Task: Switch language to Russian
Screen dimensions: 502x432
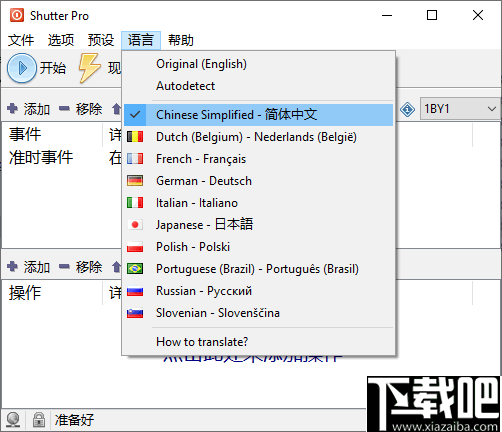Action: [x=259, y=291]
